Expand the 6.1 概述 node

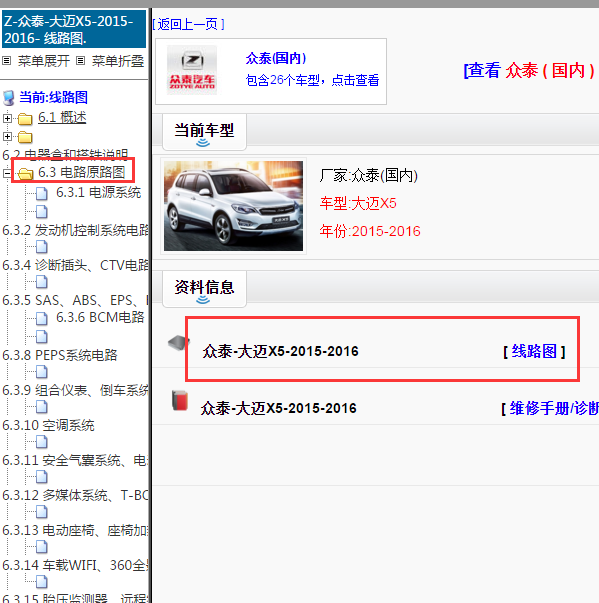pos(7,118)
